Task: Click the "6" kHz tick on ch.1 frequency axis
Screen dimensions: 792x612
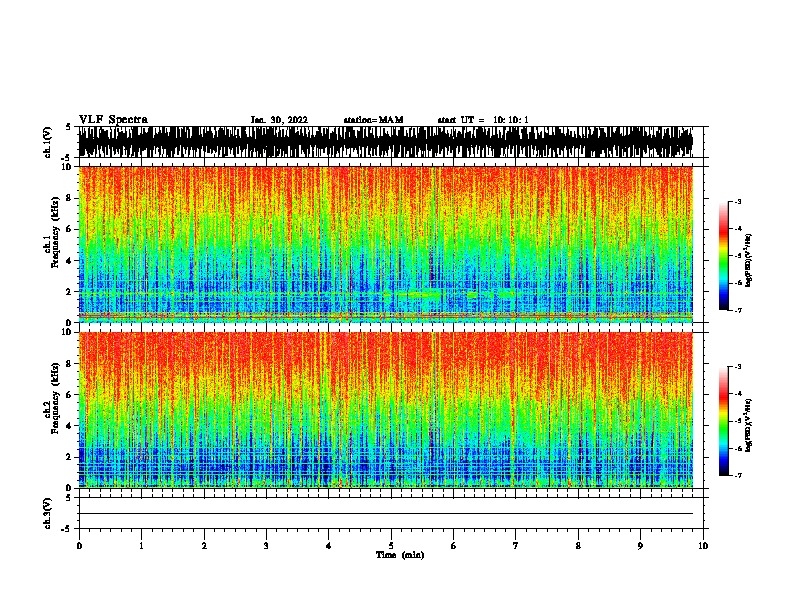Action: click(x=69, y=229)
